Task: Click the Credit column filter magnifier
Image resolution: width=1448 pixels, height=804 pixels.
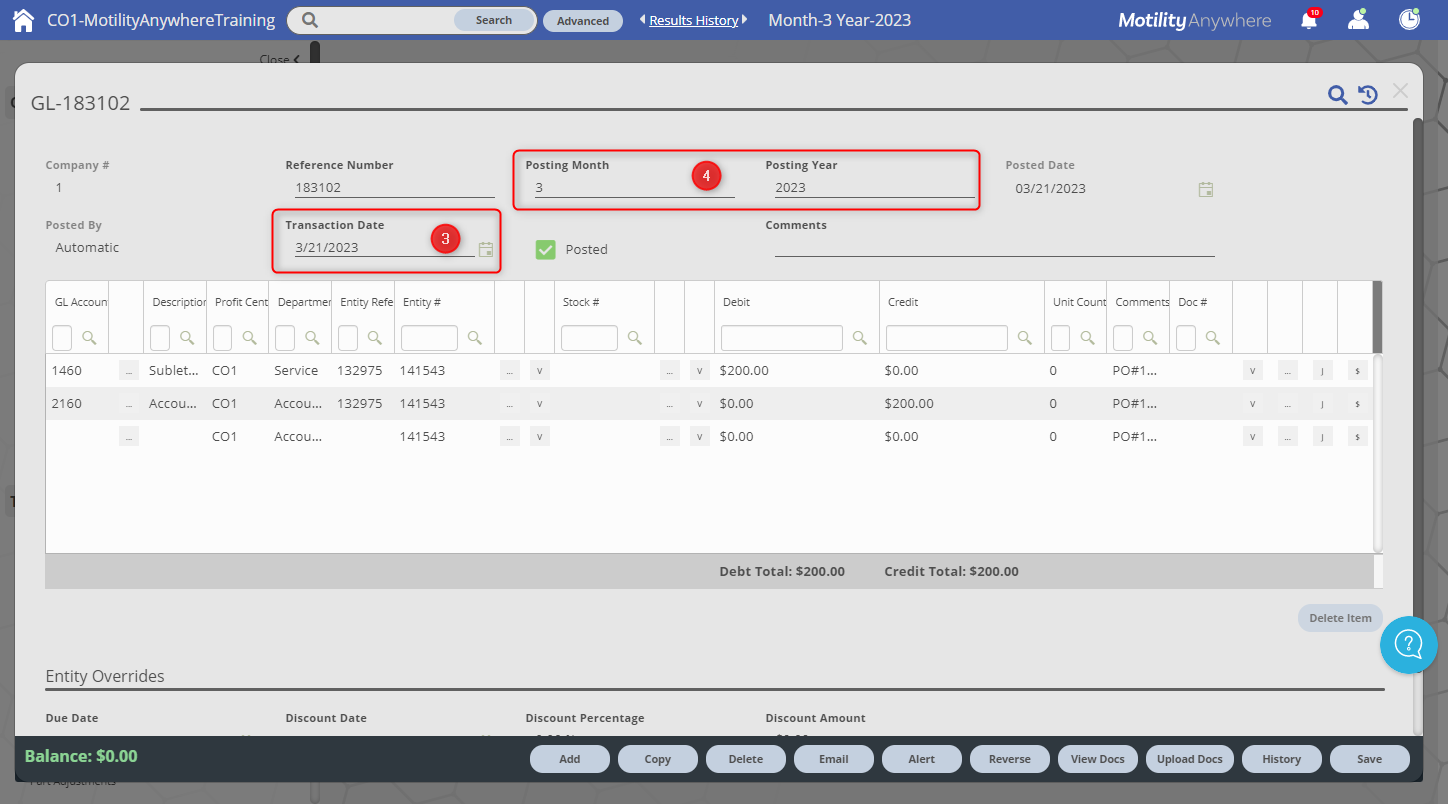Action: (x=1025, y=338)
